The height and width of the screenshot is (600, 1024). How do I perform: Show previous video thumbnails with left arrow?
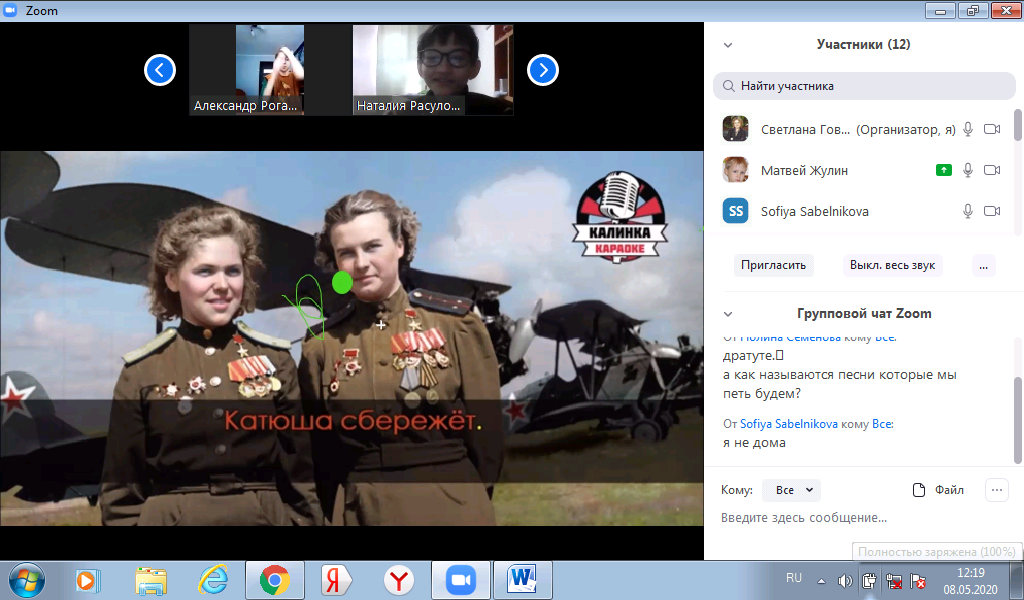click(x=160, y=70)
